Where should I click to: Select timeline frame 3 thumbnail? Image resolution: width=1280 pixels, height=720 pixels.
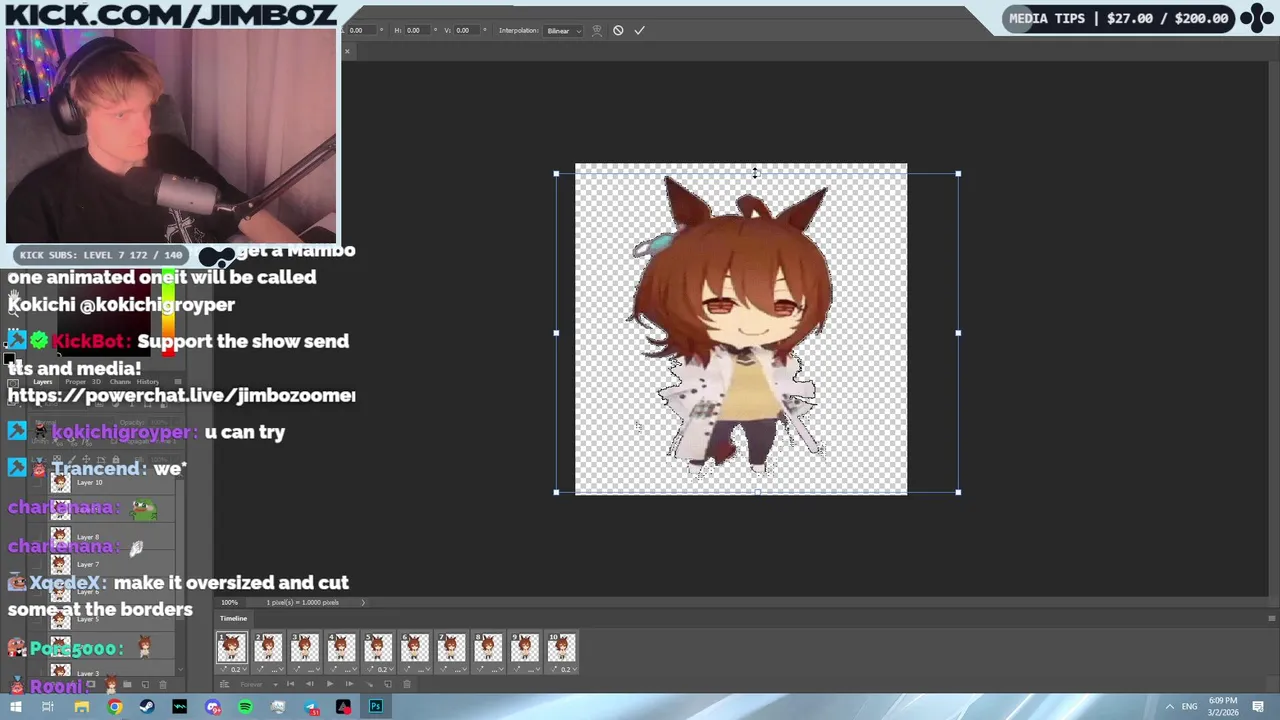coord(305,648)
